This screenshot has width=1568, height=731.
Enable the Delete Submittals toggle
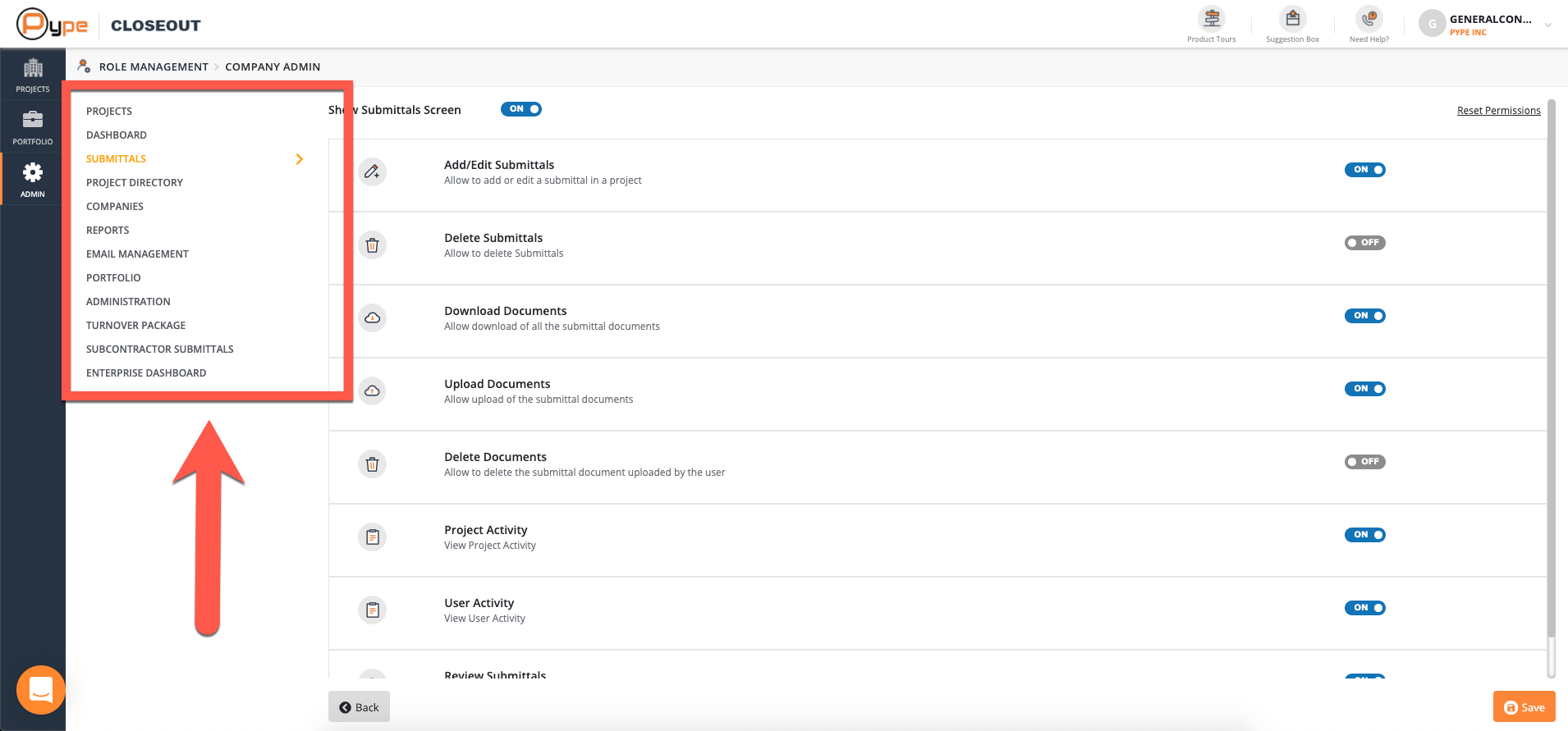(x=1364, y=243)
